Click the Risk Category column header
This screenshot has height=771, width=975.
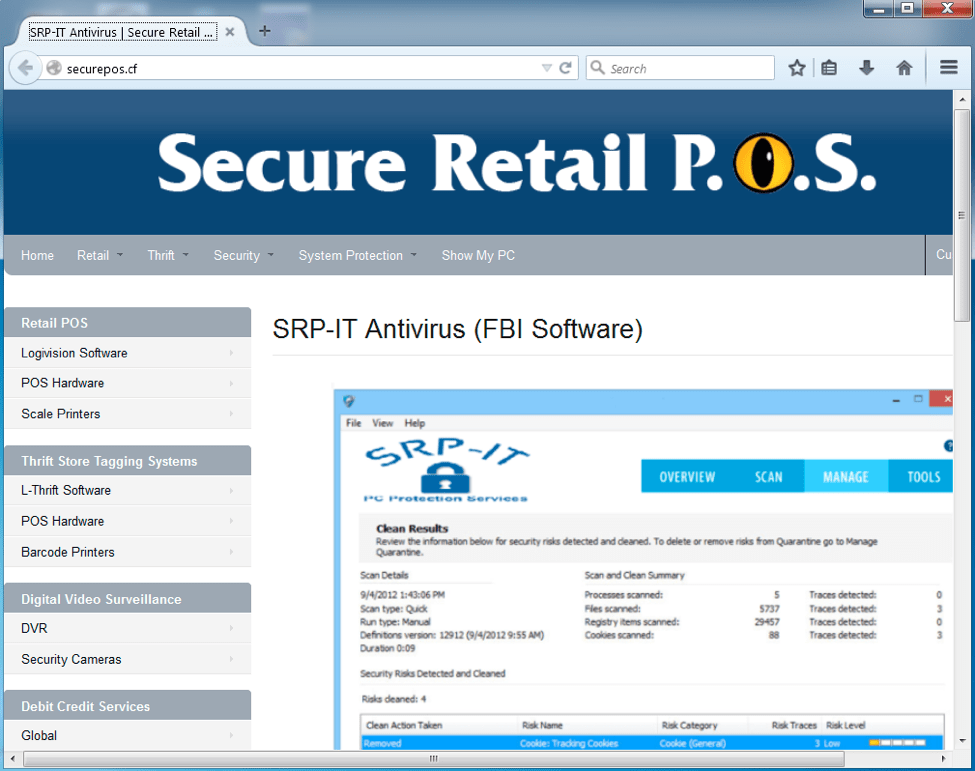click(690, 725)
